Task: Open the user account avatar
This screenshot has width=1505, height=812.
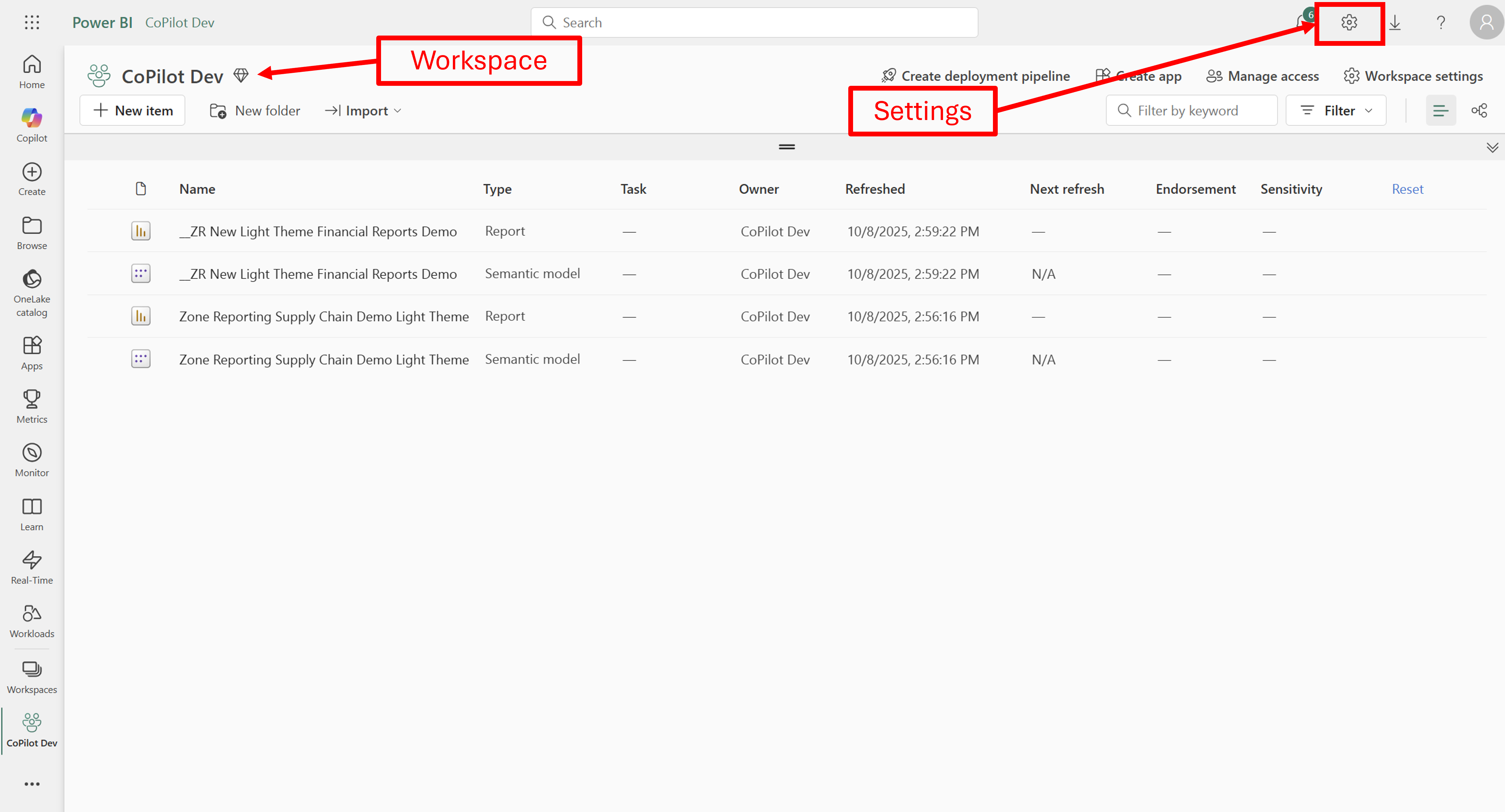Action: 1486,22
